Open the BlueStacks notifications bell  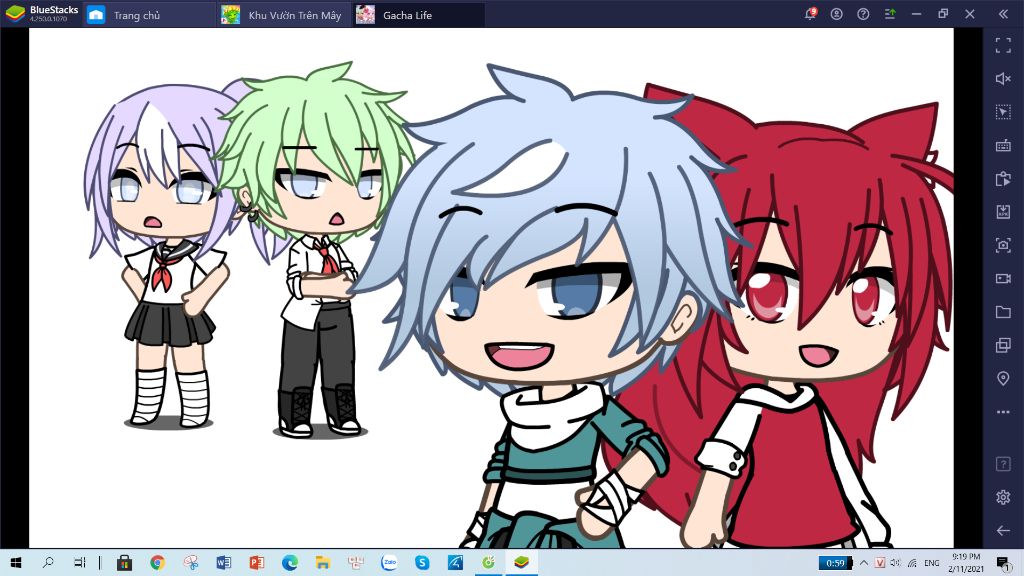pos(810,14)
